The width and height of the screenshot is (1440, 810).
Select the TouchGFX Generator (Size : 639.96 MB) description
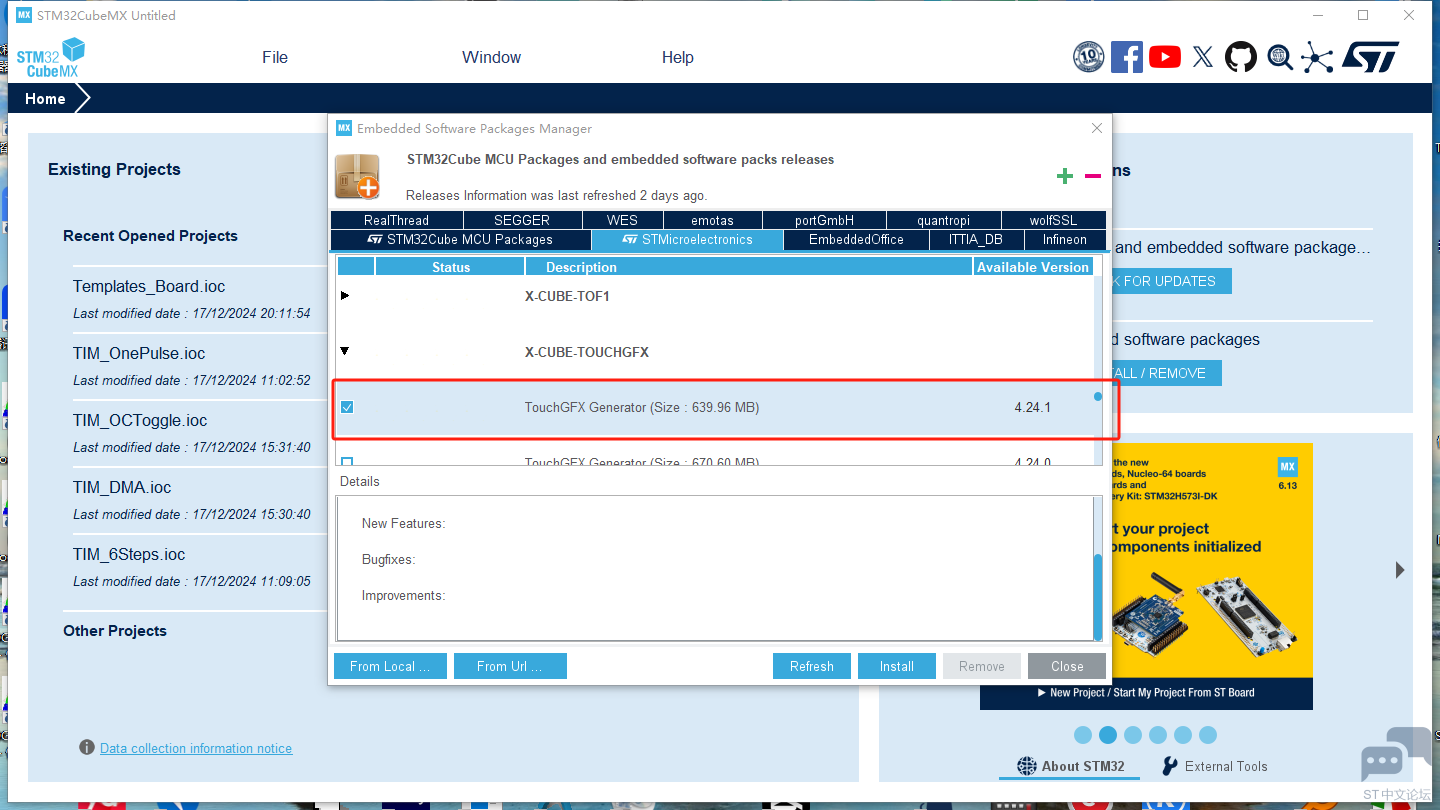coord(642,407)
